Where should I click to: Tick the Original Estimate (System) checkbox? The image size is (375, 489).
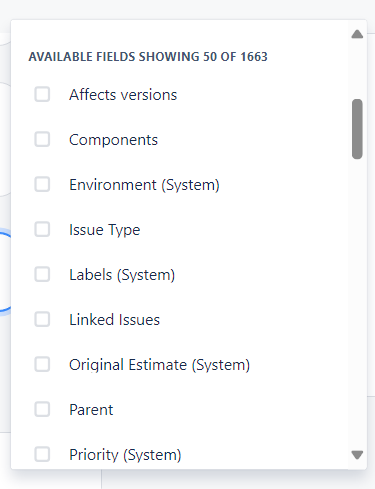pos(42,364)
